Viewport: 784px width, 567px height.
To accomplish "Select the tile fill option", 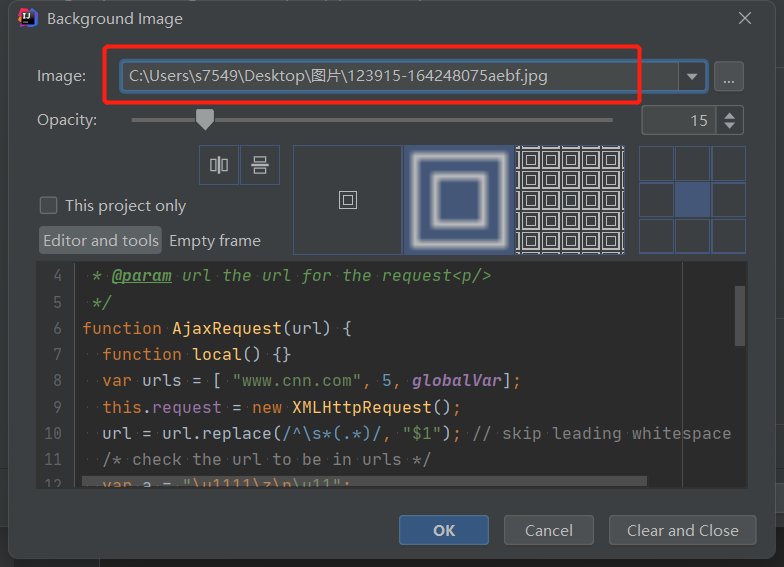I will click(x=570, y=200).
